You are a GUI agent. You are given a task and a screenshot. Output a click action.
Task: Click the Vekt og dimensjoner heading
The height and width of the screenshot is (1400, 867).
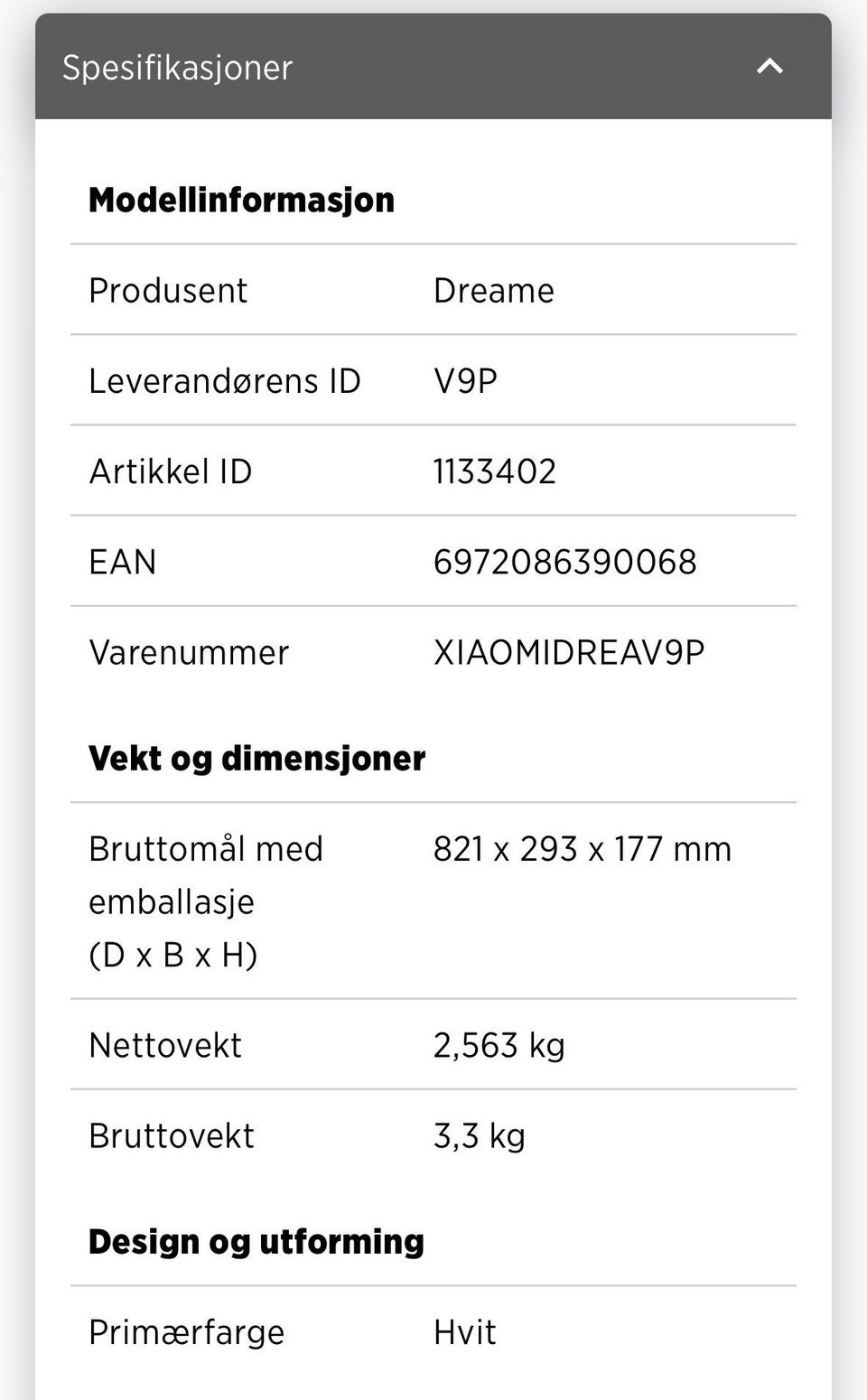click(256, 759)
